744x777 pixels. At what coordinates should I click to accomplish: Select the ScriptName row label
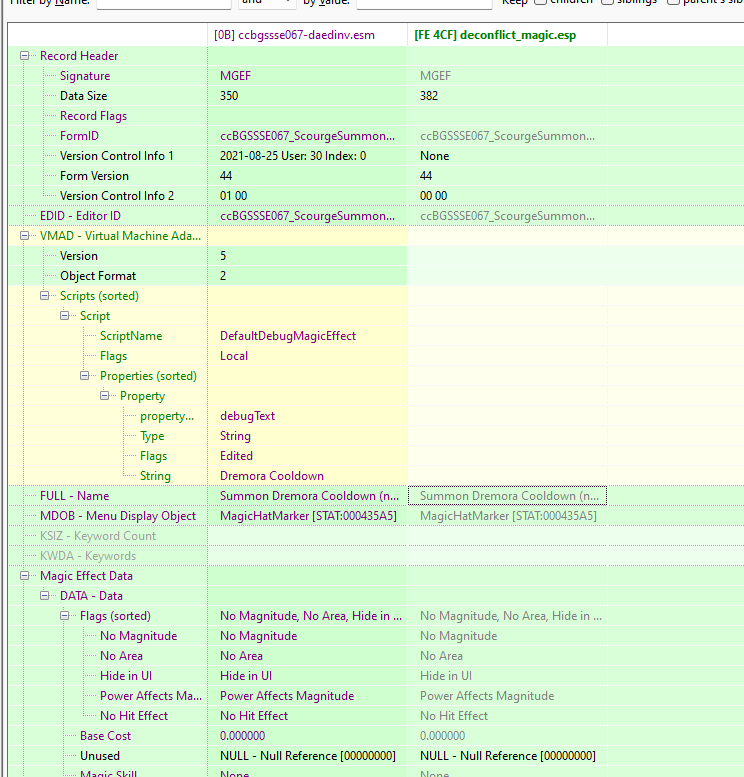point(131,336)
